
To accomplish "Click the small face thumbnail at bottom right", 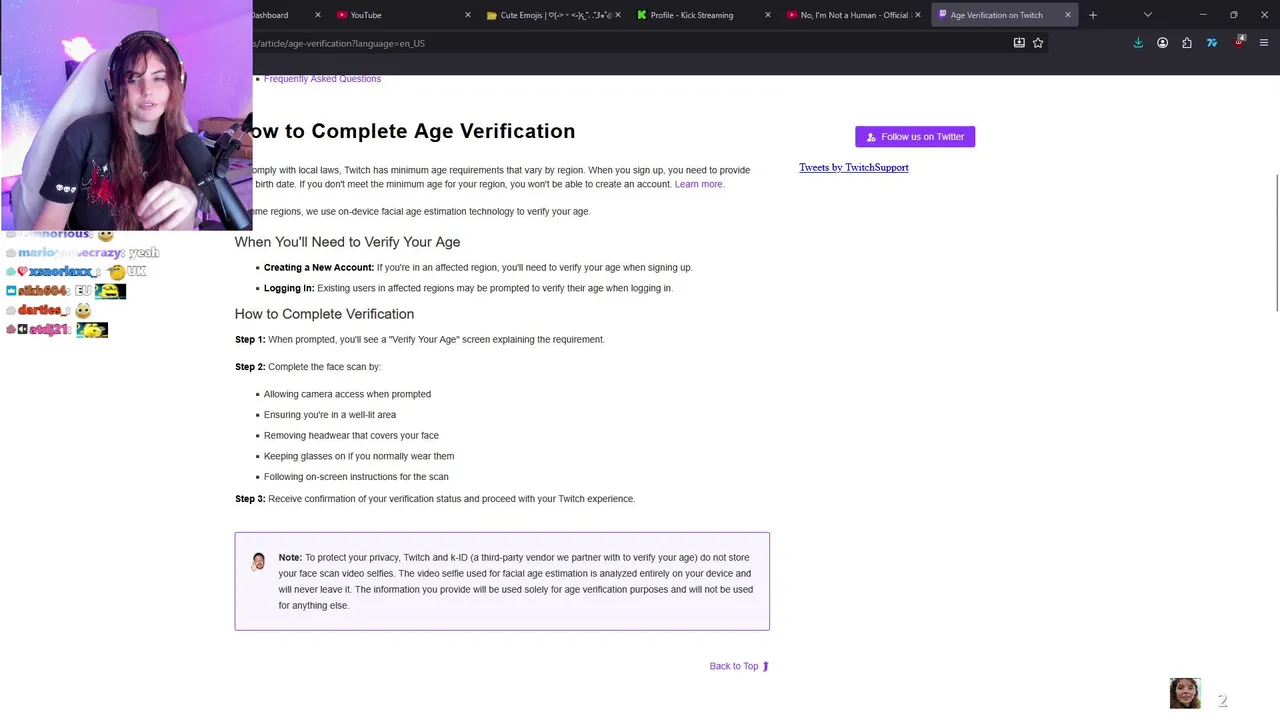I will pos(1185,693).
